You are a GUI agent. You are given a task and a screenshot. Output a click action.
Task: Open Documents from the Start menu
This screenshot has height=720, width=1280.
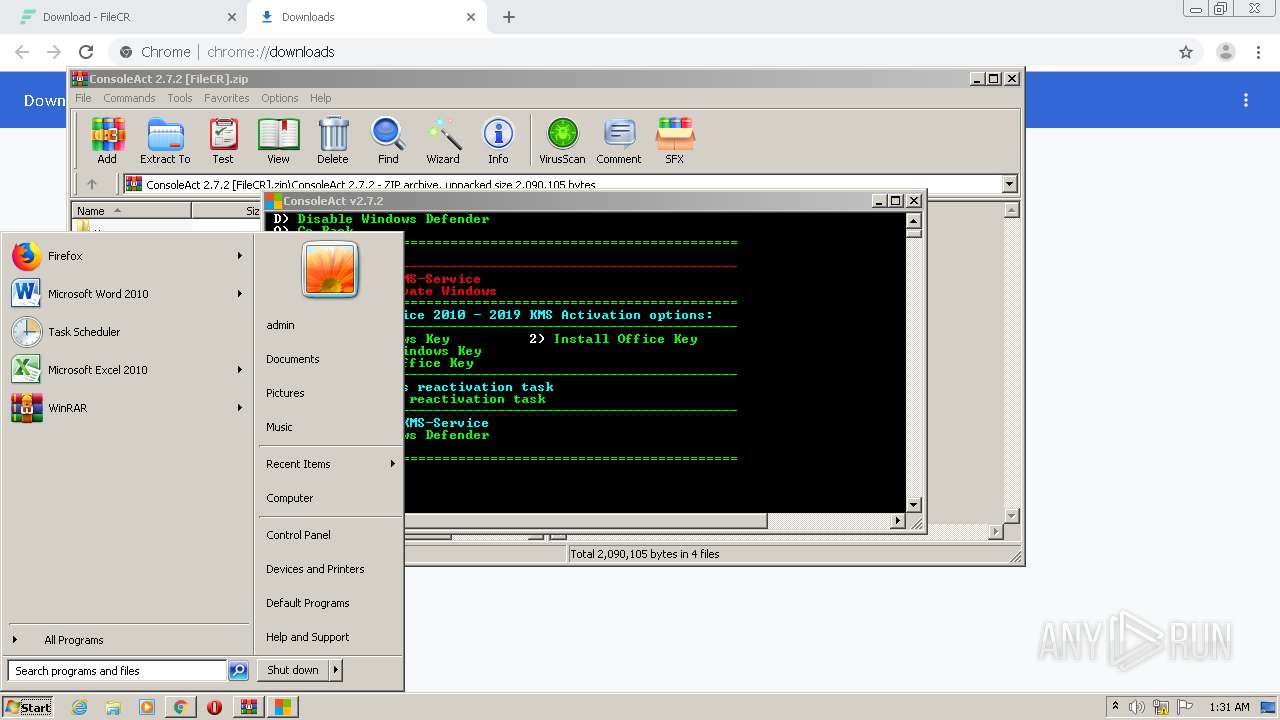coord(293,359)
